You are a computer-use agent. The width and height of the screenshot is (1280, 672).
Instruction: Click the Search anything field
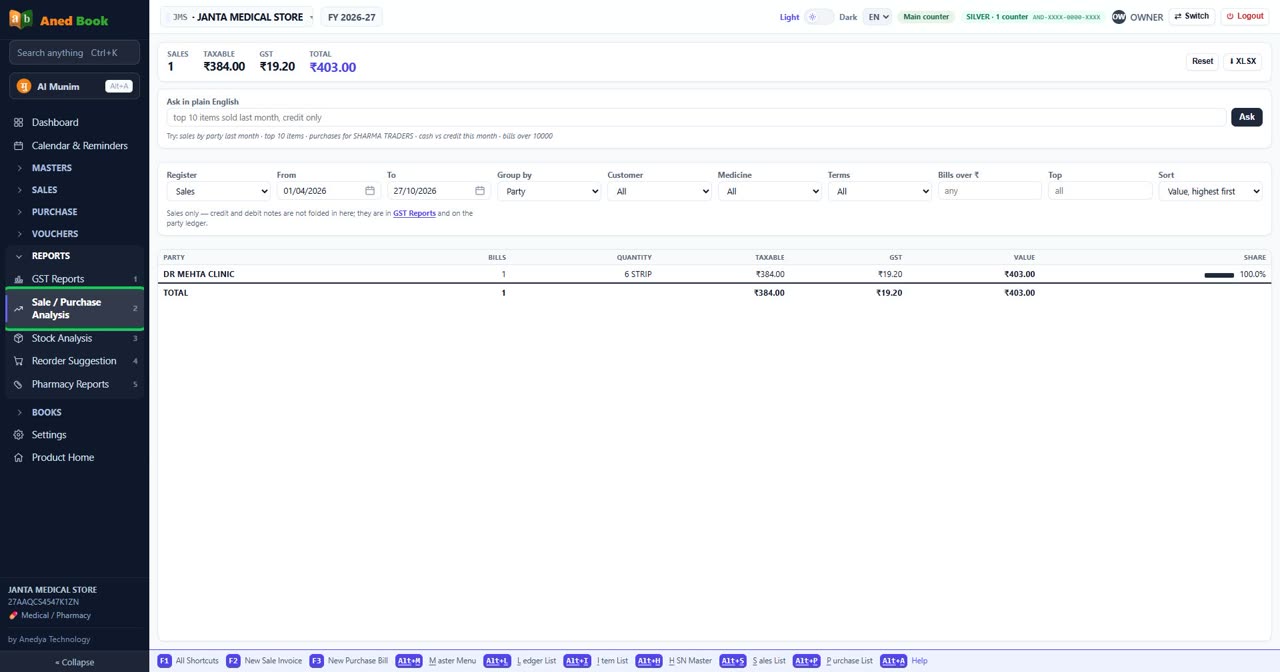click(x=74, y=52)
